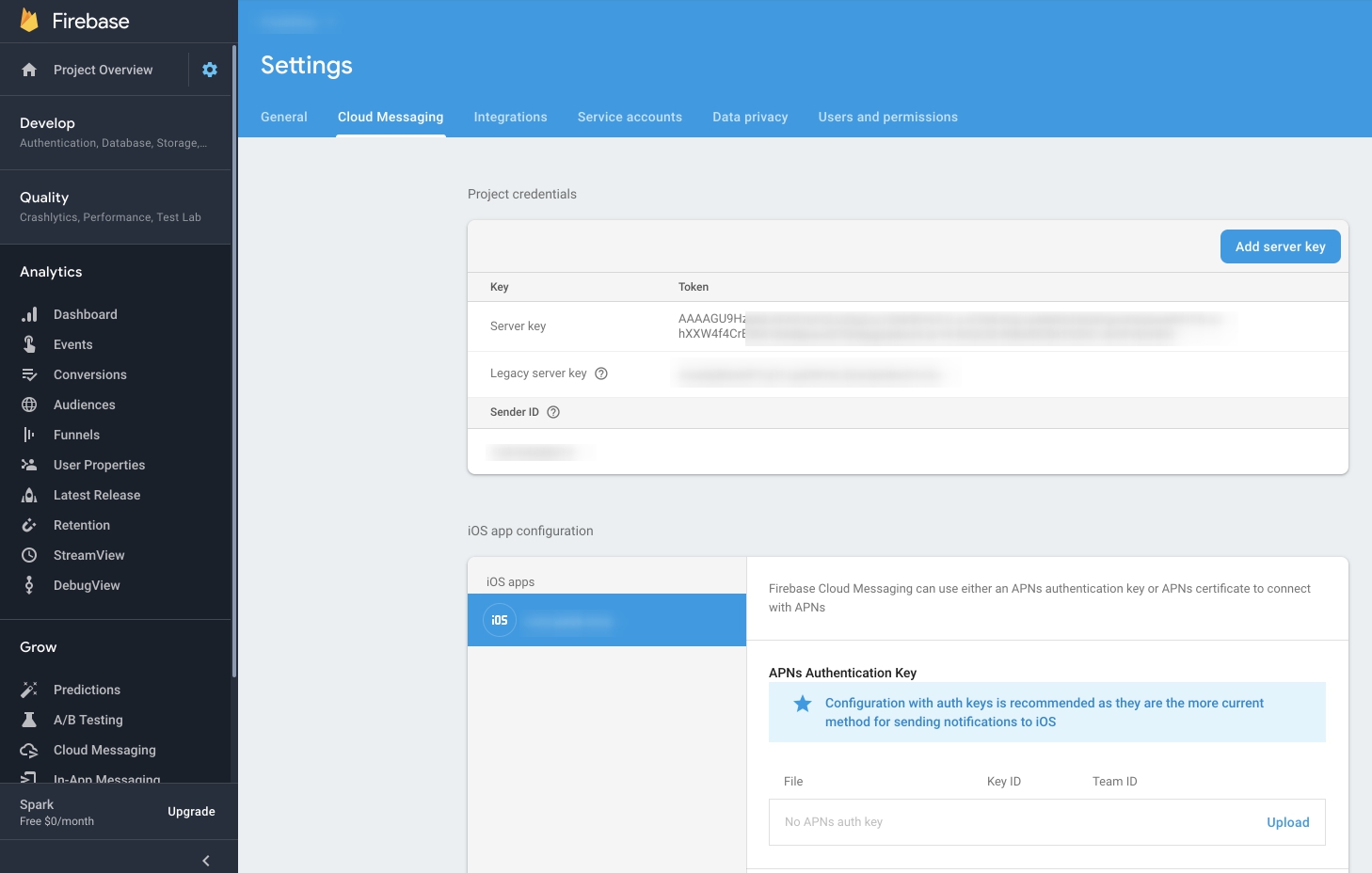Open Dashboard in Analytics menu
This screenshot has width=1372, height=873.
tap(86, 314)
